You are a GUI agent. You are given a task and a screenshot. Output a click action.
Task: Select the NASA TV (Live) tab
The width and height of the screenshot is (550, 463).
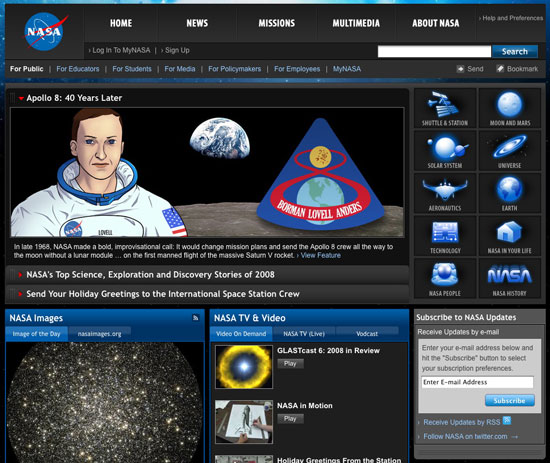click(x=304, y=334)
